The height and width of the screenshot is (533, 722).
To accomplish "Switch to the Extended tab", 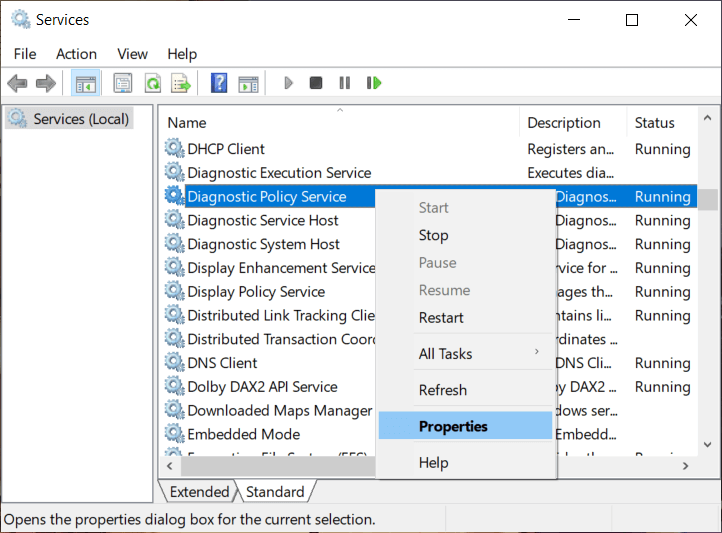I will (199, 491).
